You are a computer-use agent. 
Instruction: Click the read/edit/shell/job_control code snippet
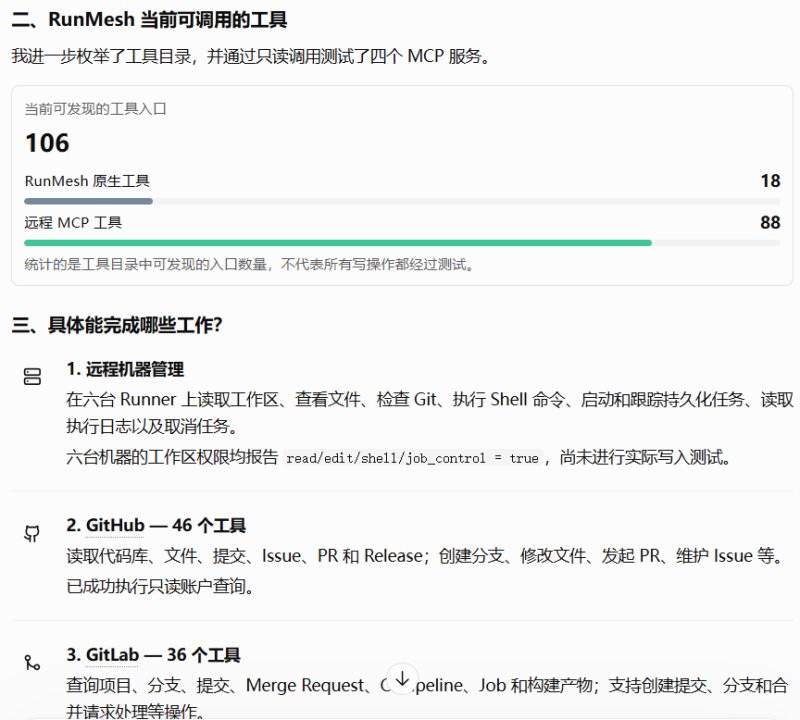click(x=412, y=458)
